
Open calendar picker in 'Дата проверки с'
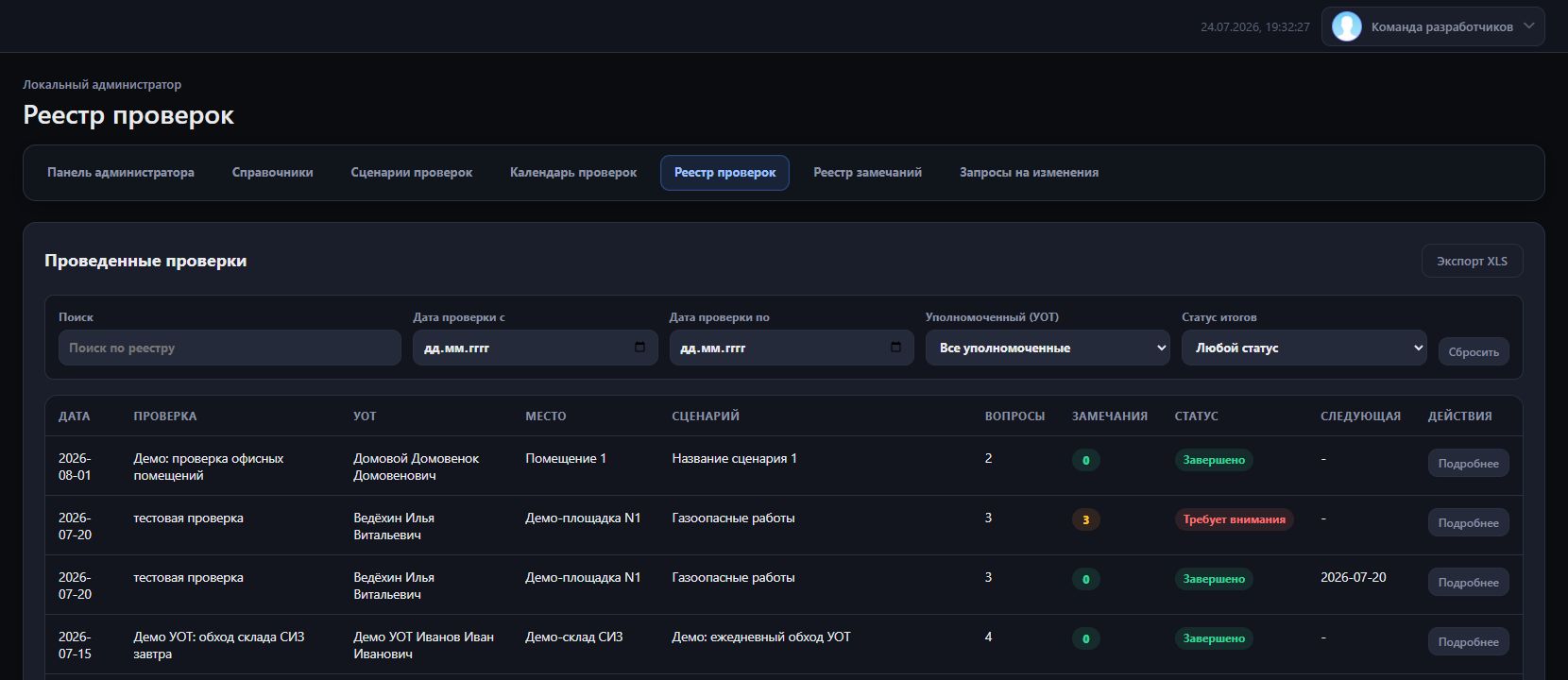(x=639, y=348)
